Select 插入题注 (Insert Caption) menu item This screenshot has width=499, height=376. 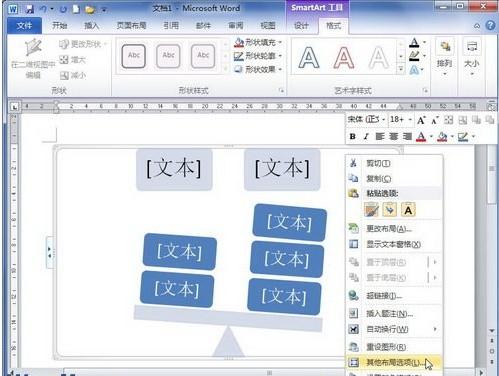coord(394,313)
